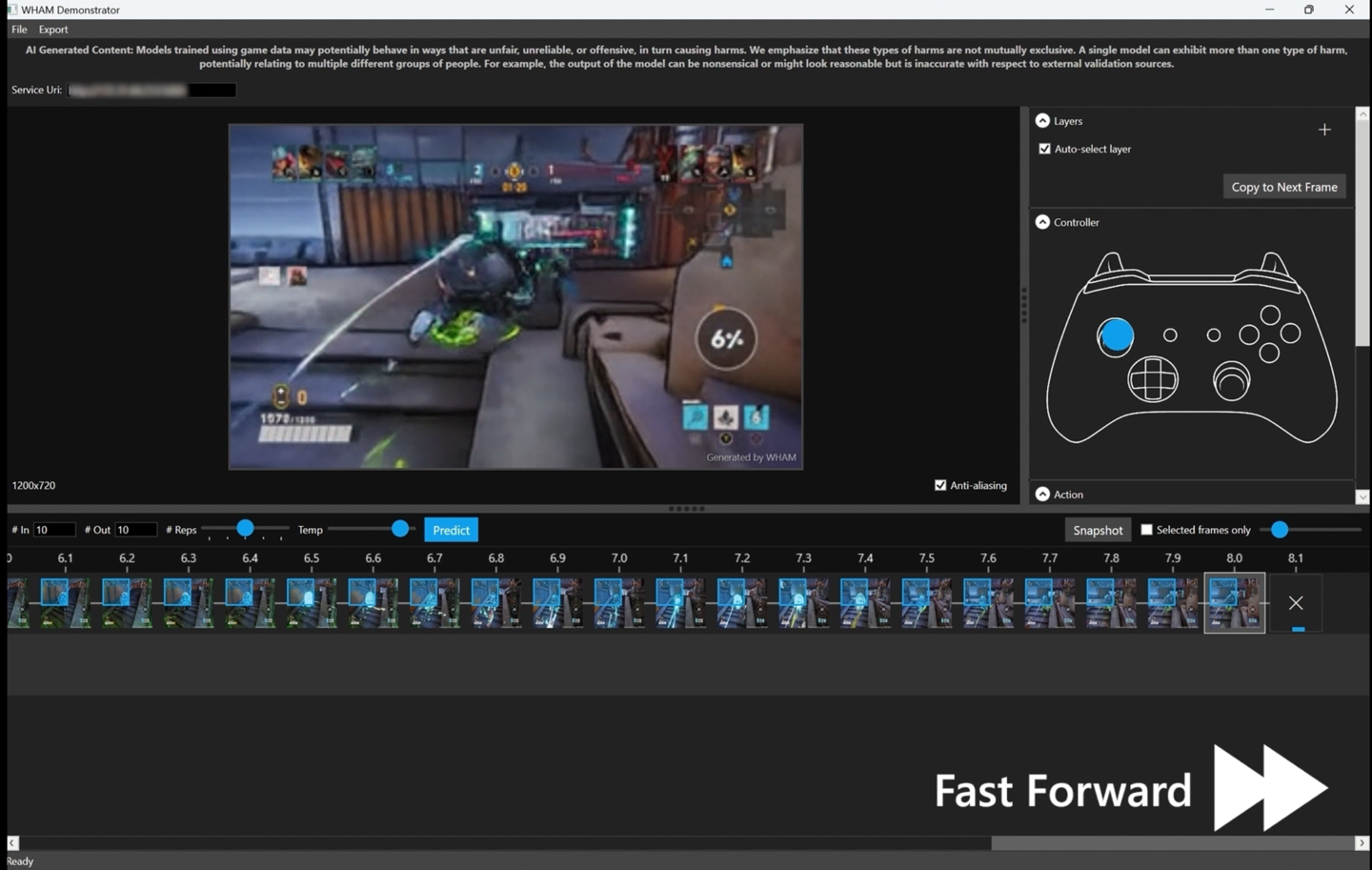Select the frame thumbnail under 7.9
The image size is (1372, 870).
click(x=1173, y=602)
